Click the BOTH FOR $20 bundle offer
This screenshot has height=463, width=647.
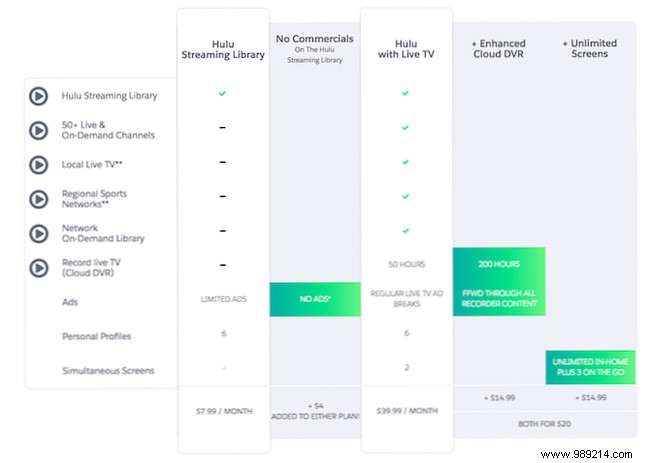544,424
